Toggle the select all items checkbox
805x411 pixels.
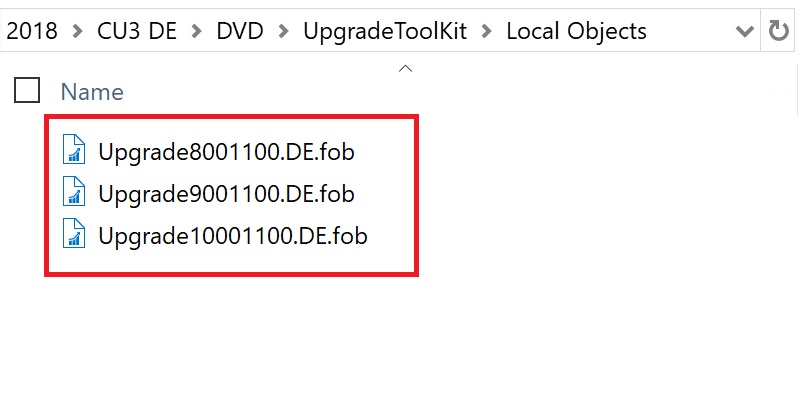coord(27,91)
